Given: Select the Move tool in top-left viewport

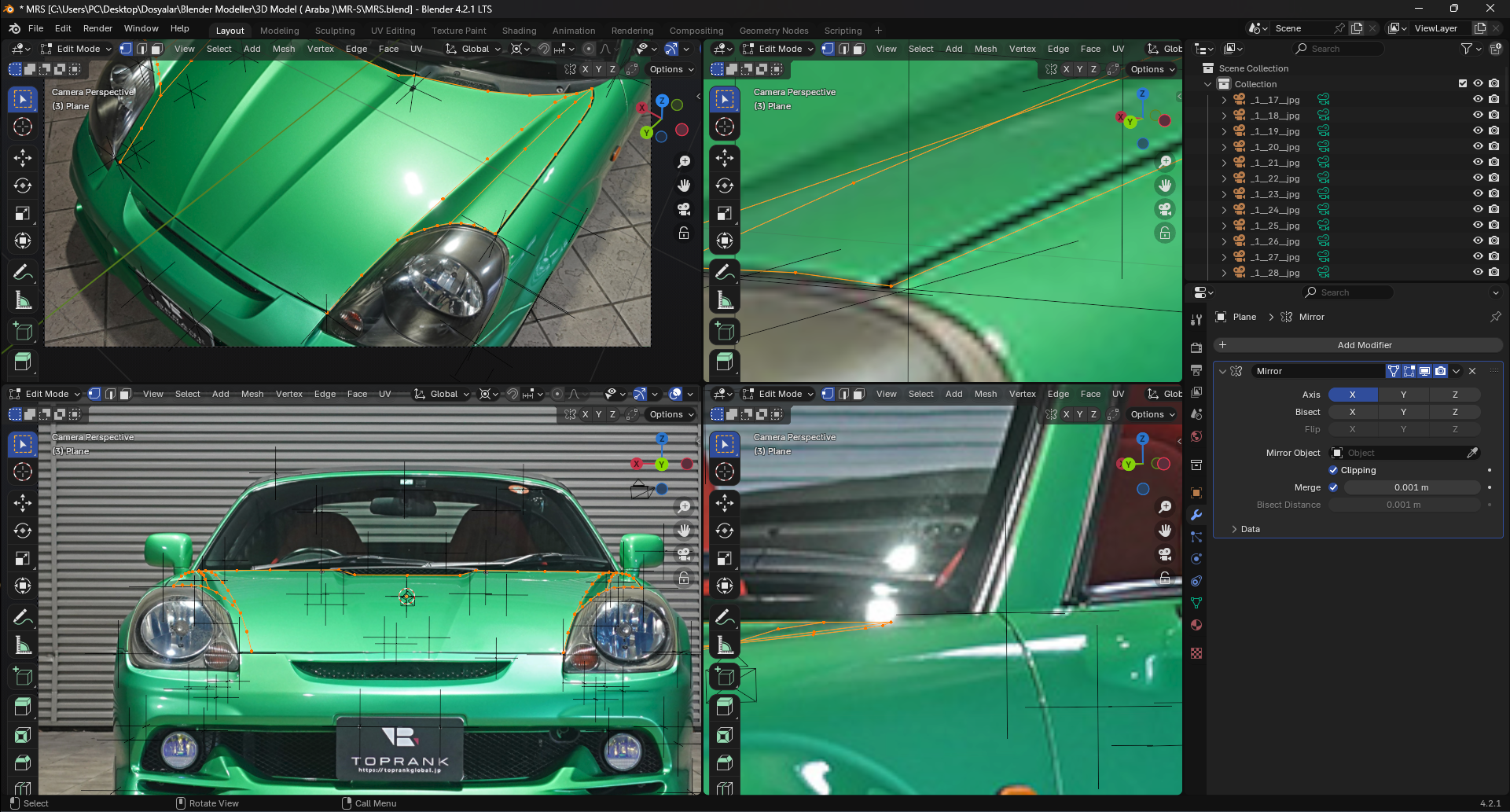Looking at the screenshot, I should [x=23, y=158].
